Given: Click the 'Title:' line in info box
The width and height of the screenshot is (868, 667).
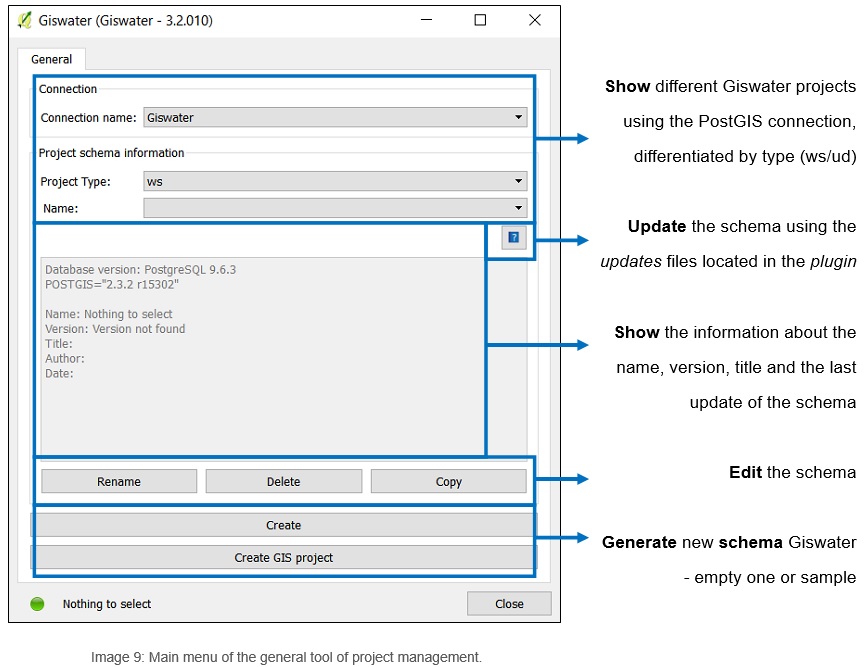Looking at the screenshot, I should [x=59, y=344].
